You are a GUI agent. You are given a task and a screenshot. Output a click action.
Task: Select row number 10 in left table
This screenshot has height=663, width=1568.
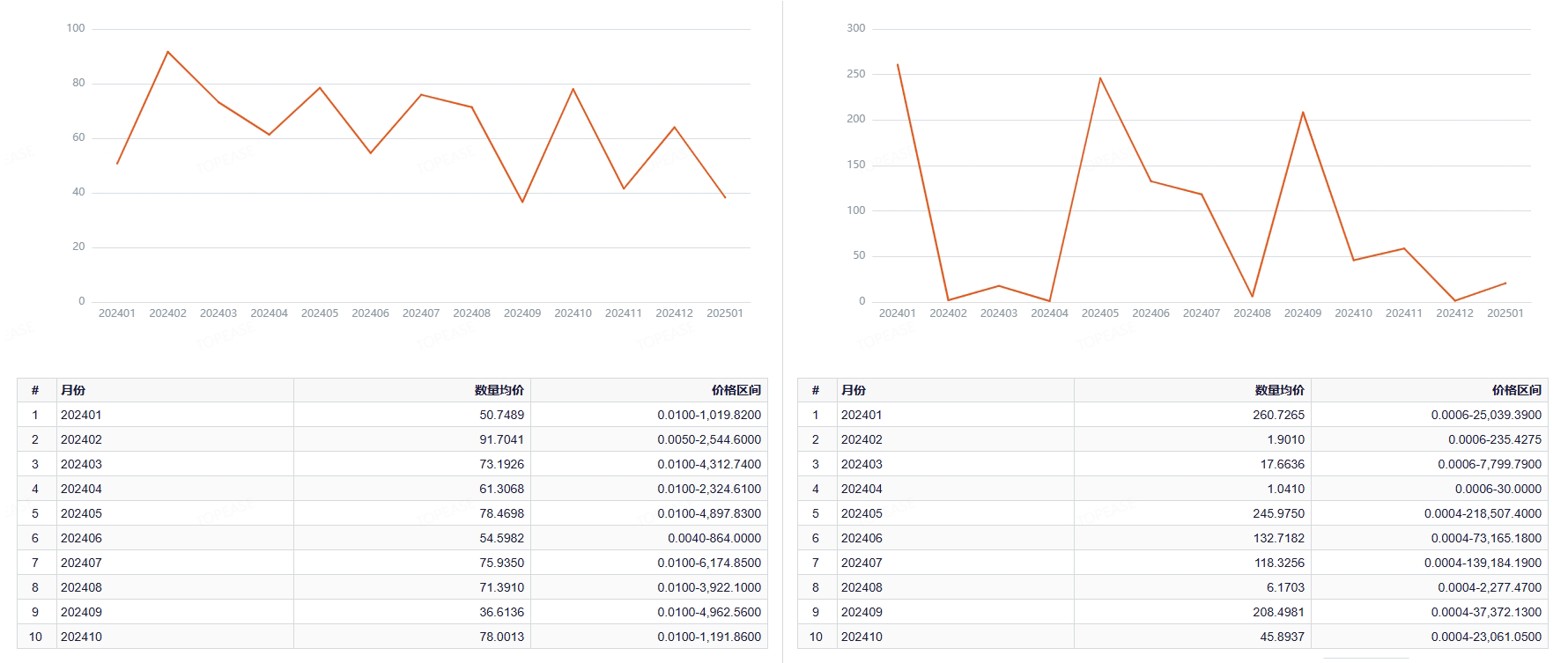pyautogui.click(x=35, y=637)
